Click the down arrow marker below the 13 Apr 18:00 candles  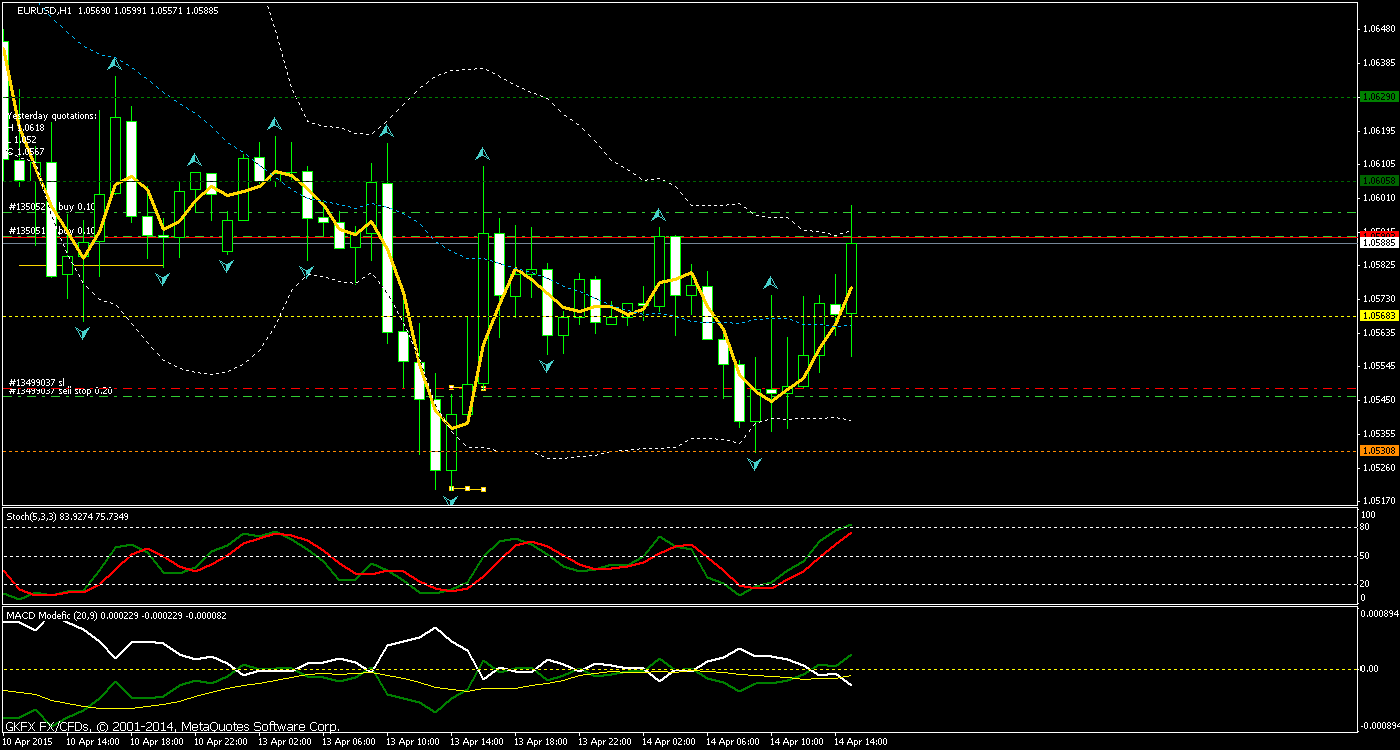[x=544, y=365]
